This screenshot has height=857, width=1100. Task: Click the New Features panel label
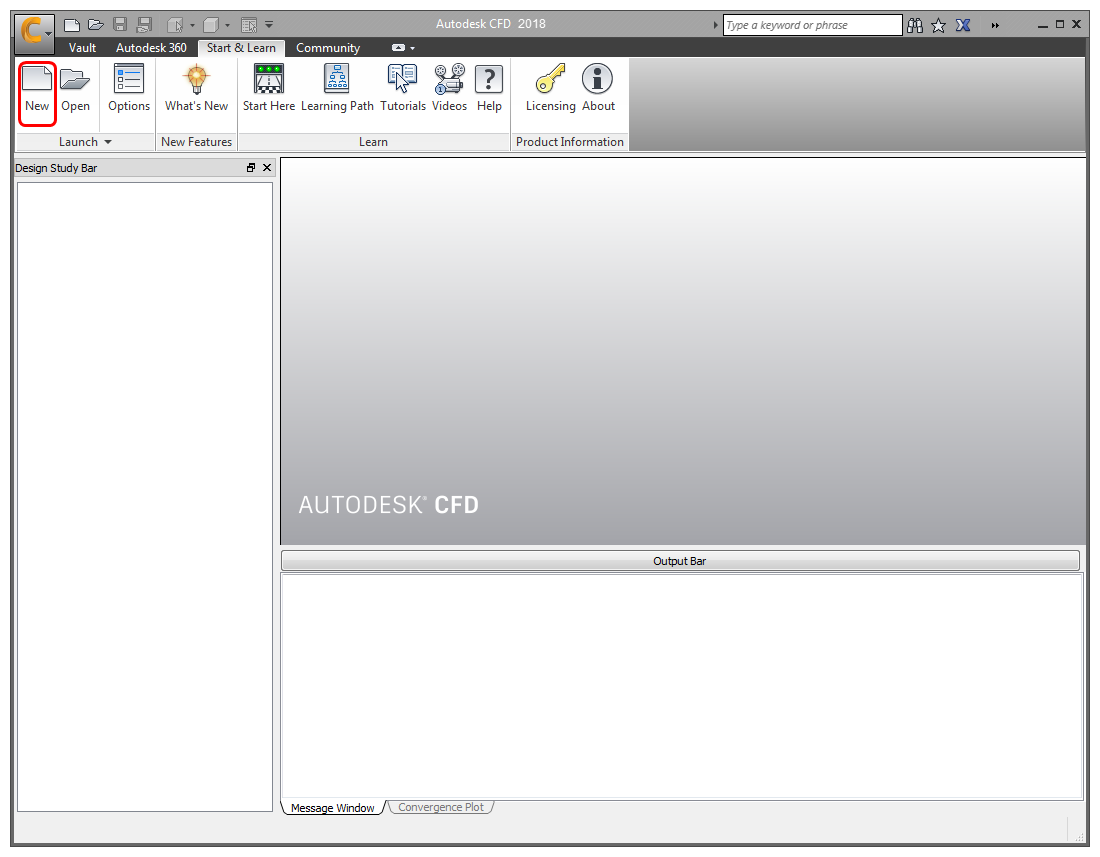click(x=196, y=142)
